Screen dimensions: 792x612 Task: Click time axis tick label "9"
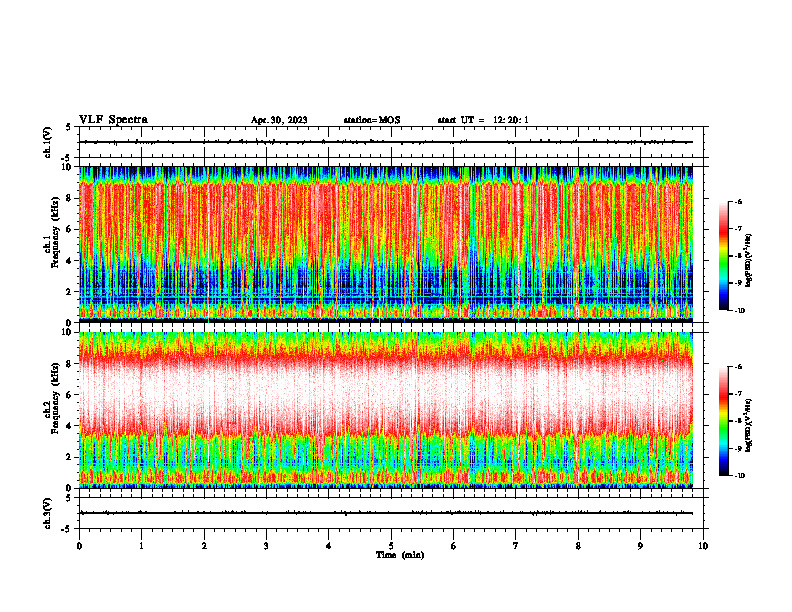coord(640,546)
